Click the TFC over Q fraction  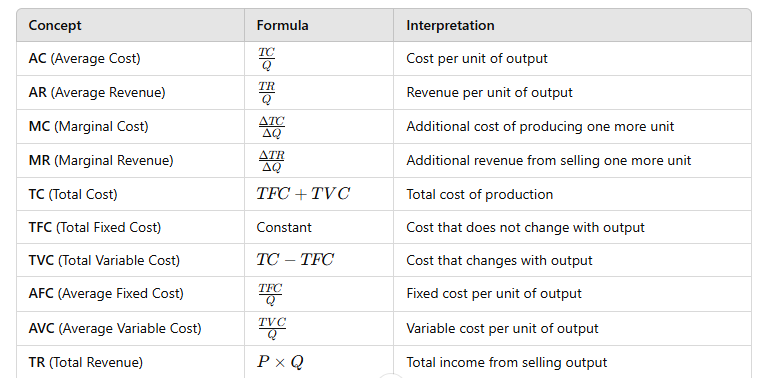point(270,294)
